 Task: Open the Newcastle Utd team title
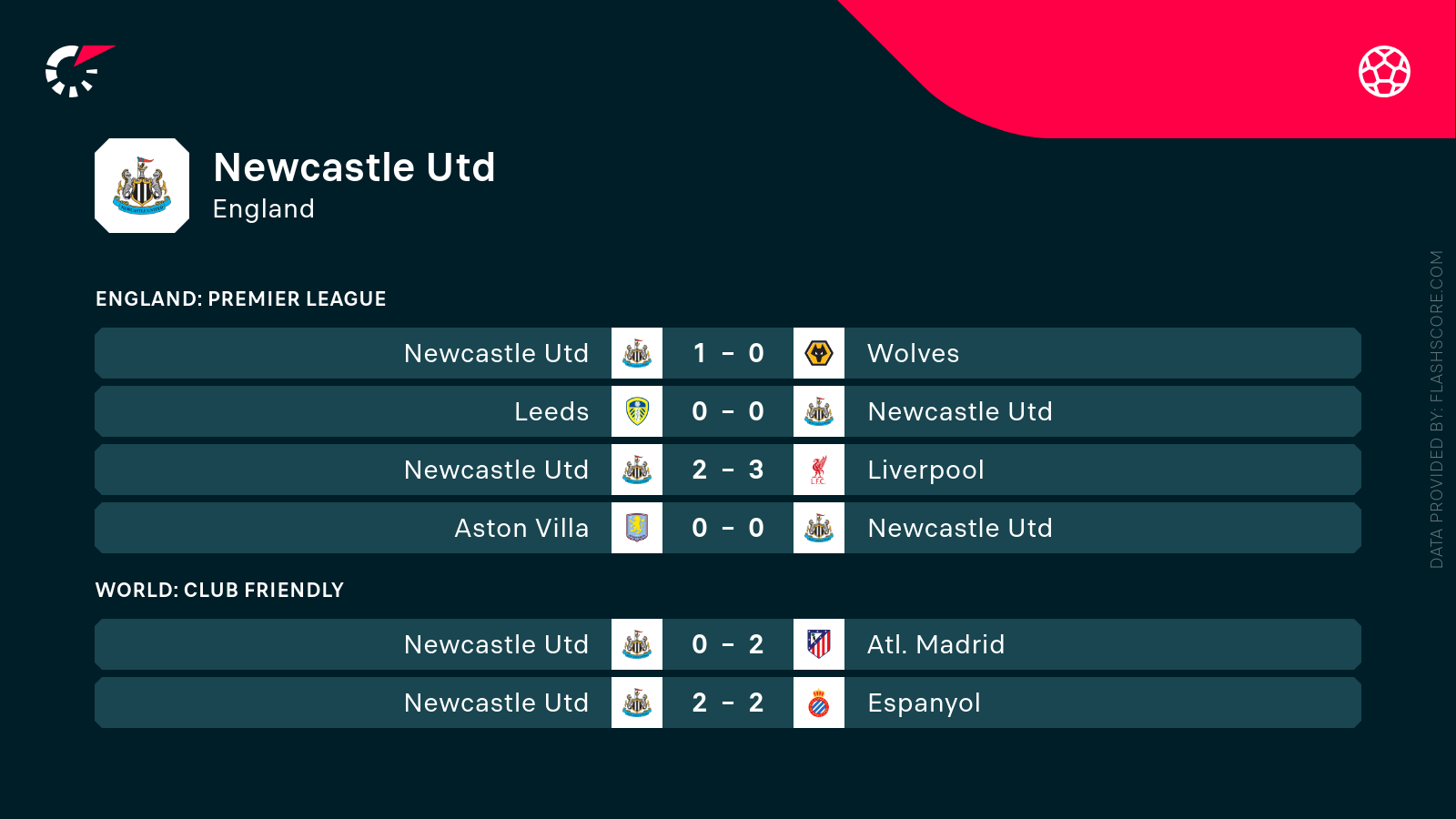(354, 167)
